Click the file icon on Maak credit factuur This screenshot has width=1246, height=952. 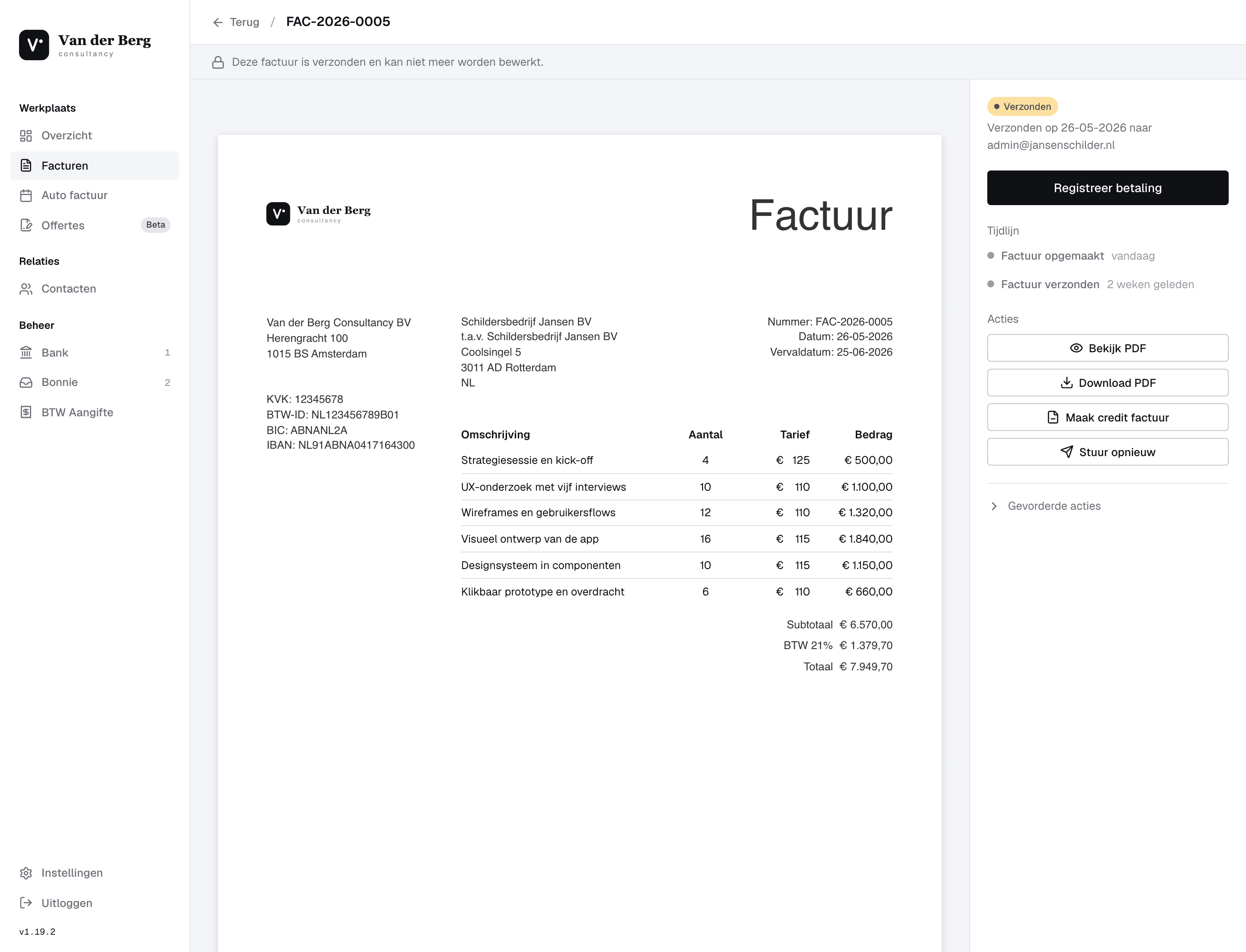click(x=1053, y=417)
